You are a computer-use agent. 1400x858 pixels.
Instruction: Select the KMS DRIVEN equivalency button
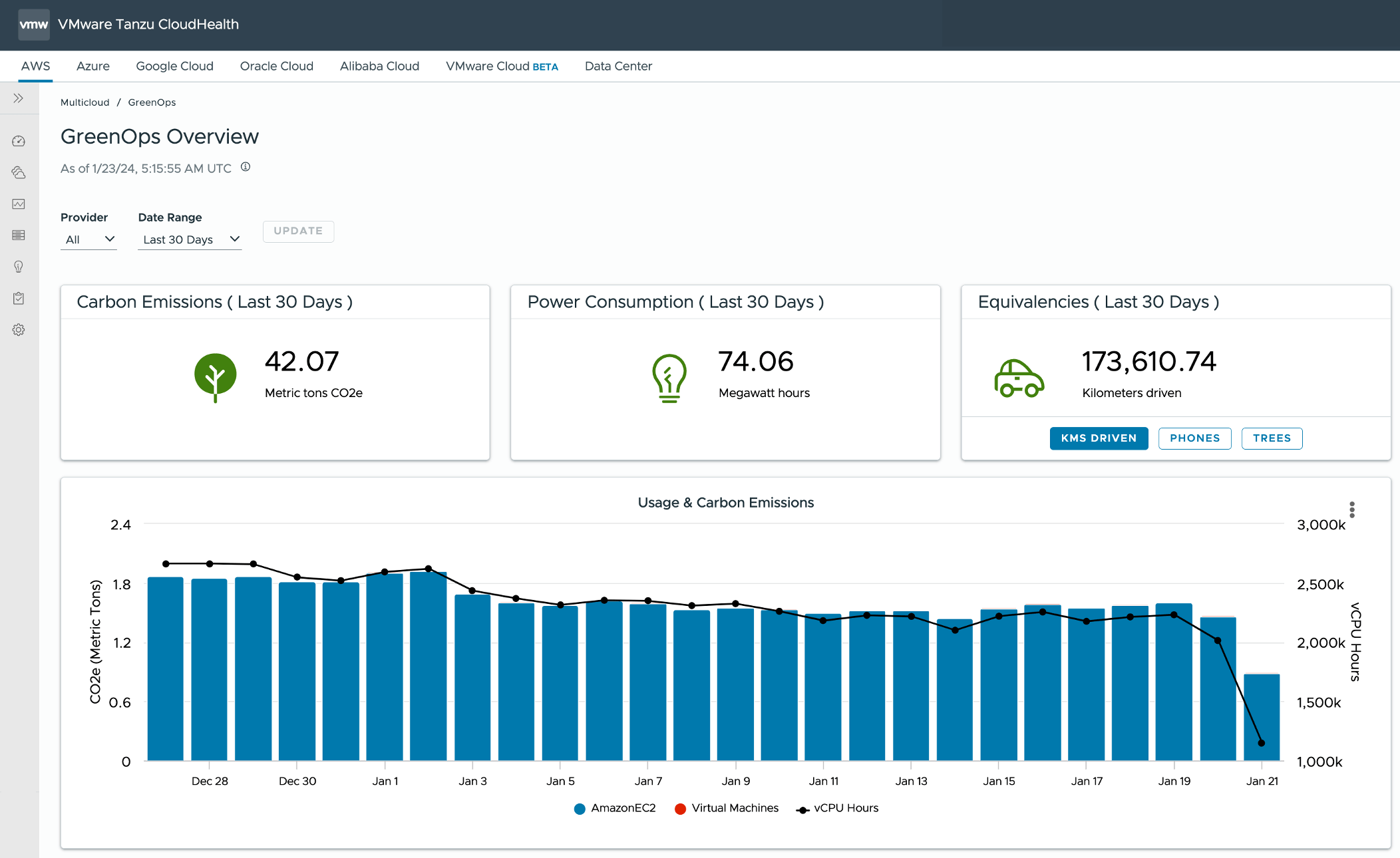coord(1099,438)
